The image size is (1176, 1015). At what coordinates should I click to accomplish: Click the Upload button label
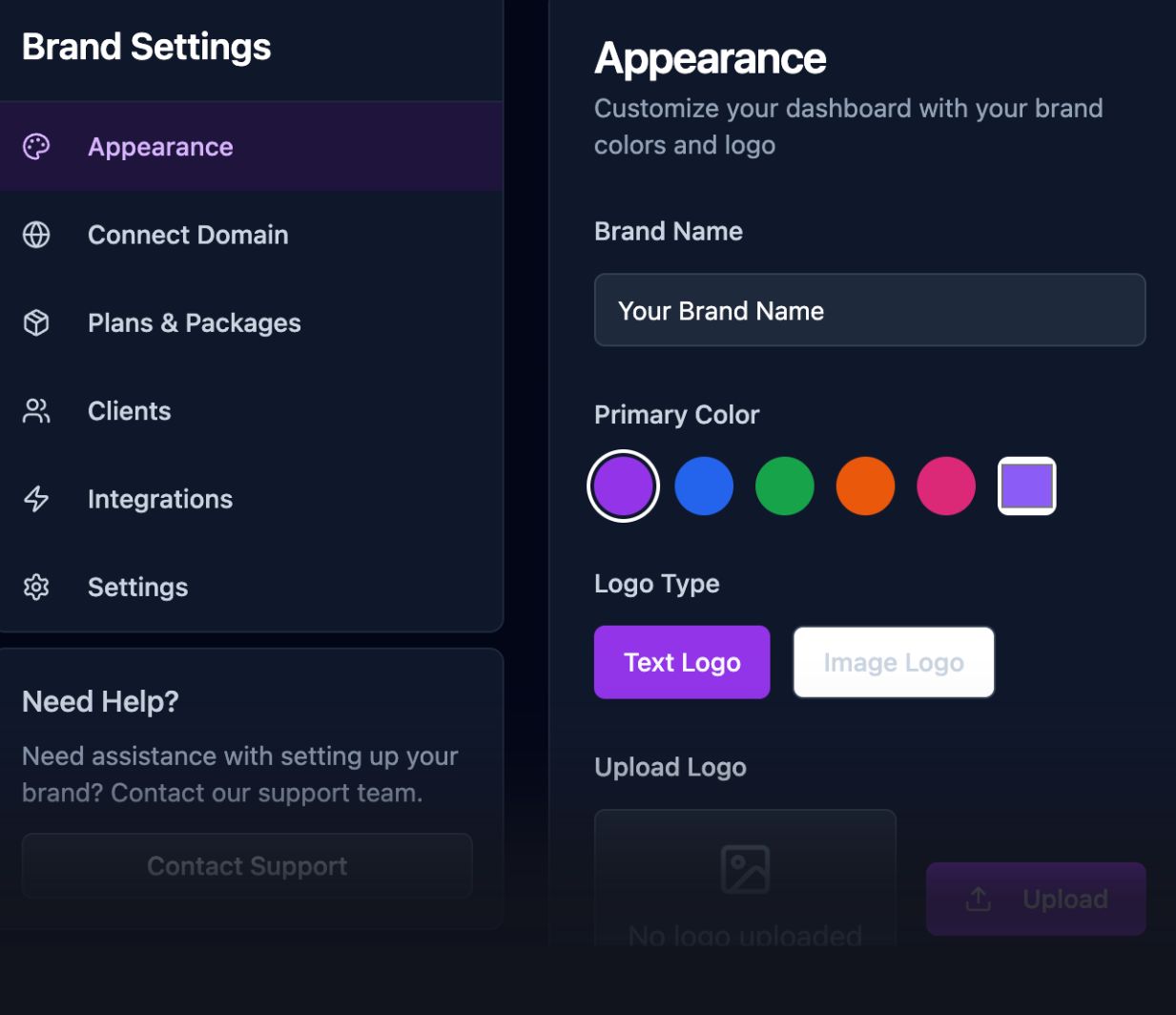click(x=1064, y=899)
